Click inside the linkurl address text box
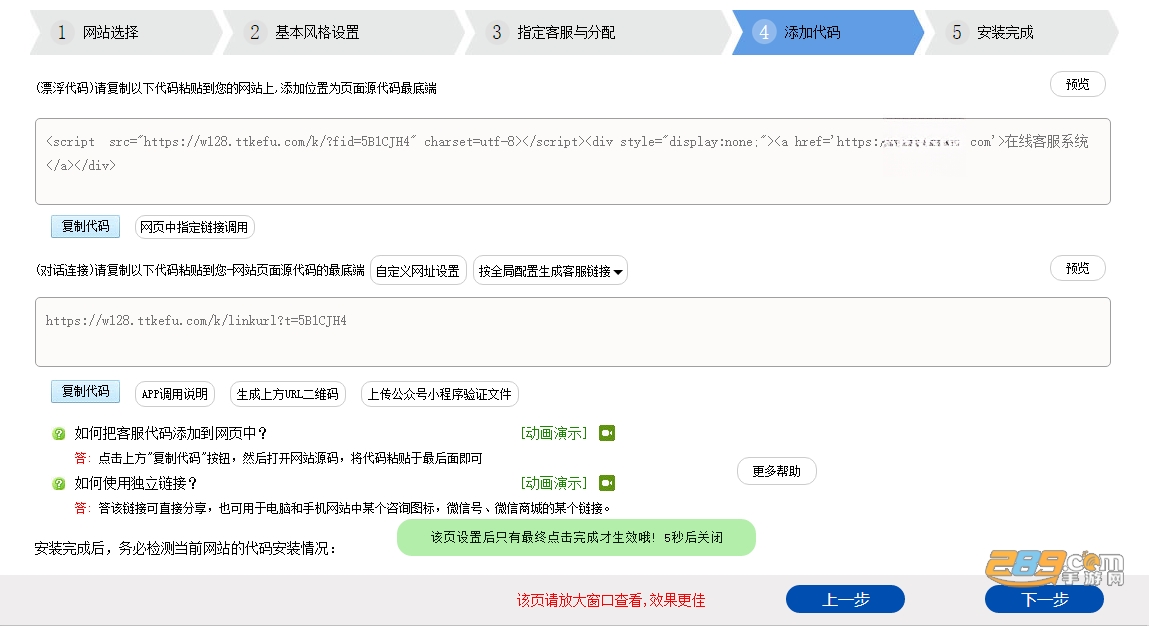The height and width of the screenshot is (626, 1149). point(573,332)
